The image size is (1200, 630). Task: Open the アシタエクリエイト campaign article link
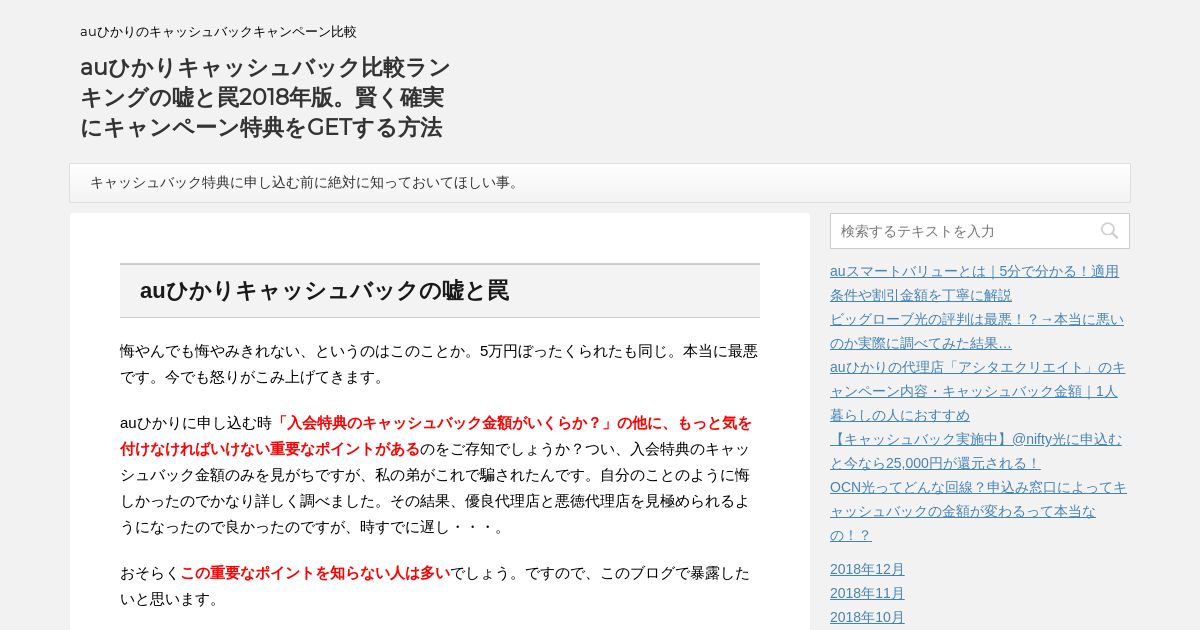click(x=977, y=391)
